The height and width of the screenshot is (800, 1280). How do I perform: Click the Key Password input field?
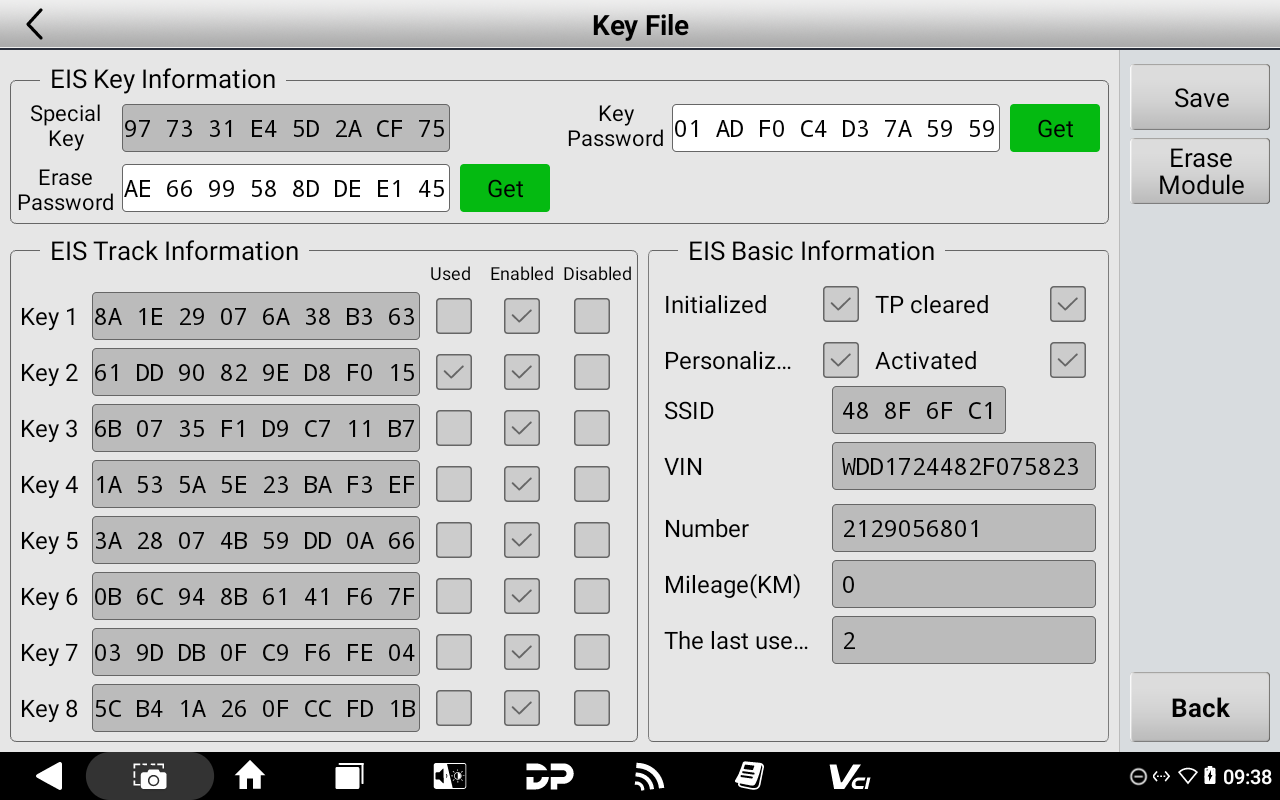point(835,128)
